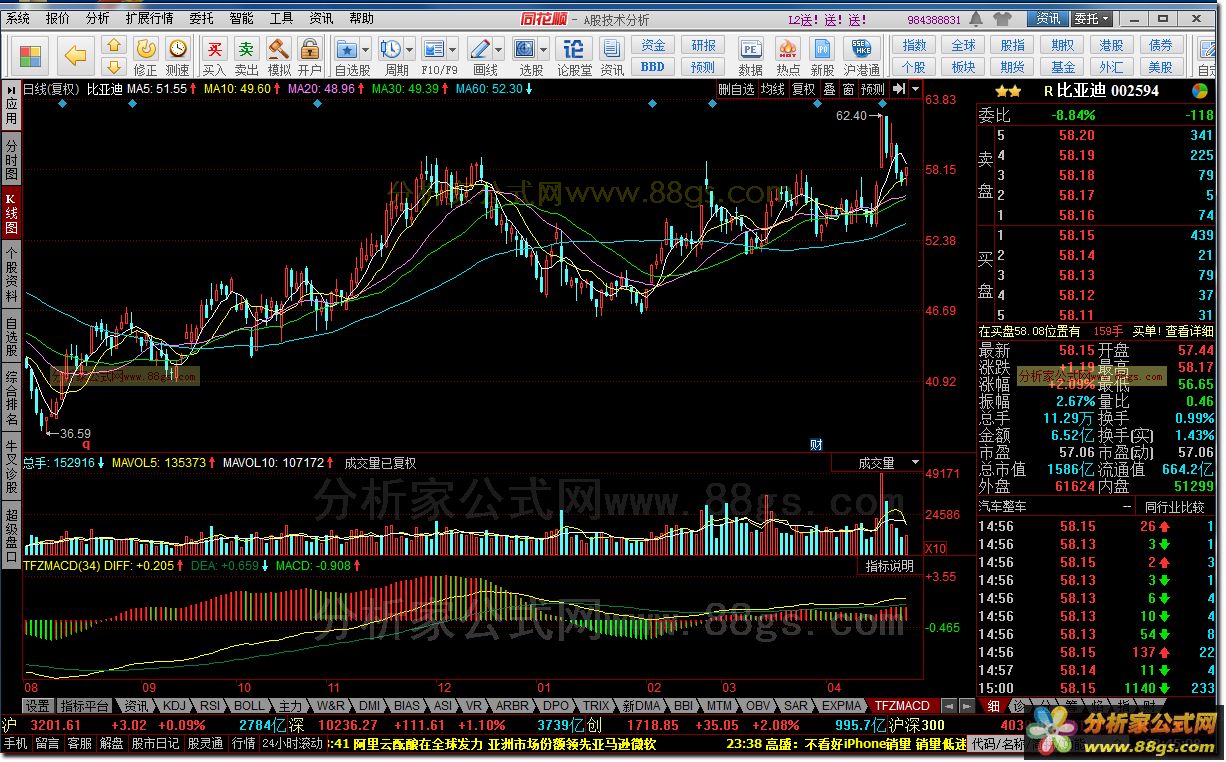This screenshot has height=762, width=1226.
Task: Open the 自选股 star folder icon
Action: tap(347, 49)
